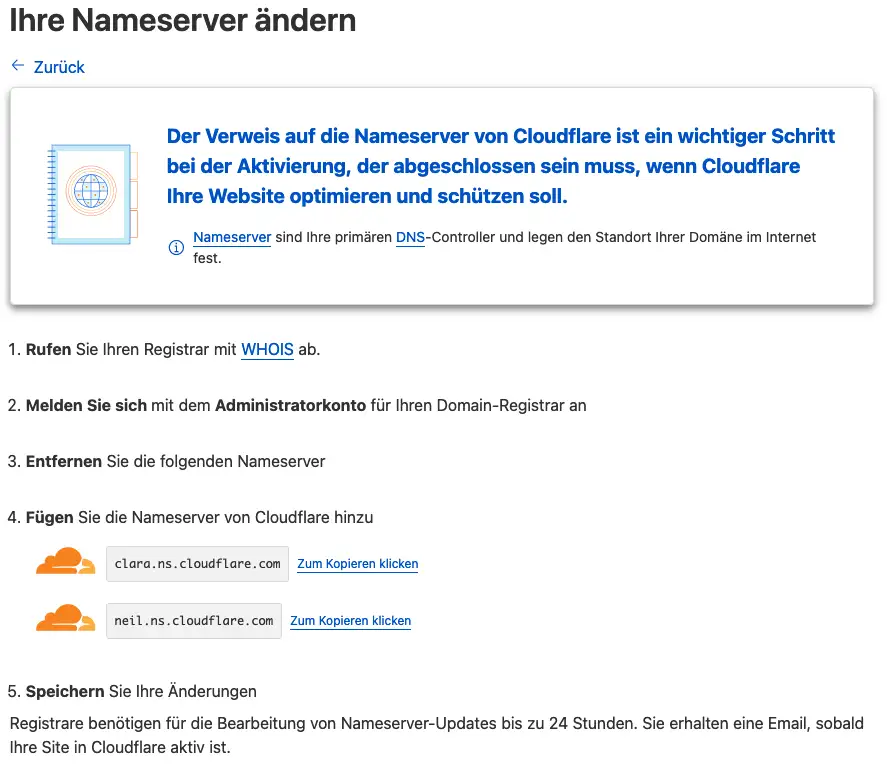Copy clara.ns.cloudflare.com via Zum Kopieren klicken

[358, 564]
